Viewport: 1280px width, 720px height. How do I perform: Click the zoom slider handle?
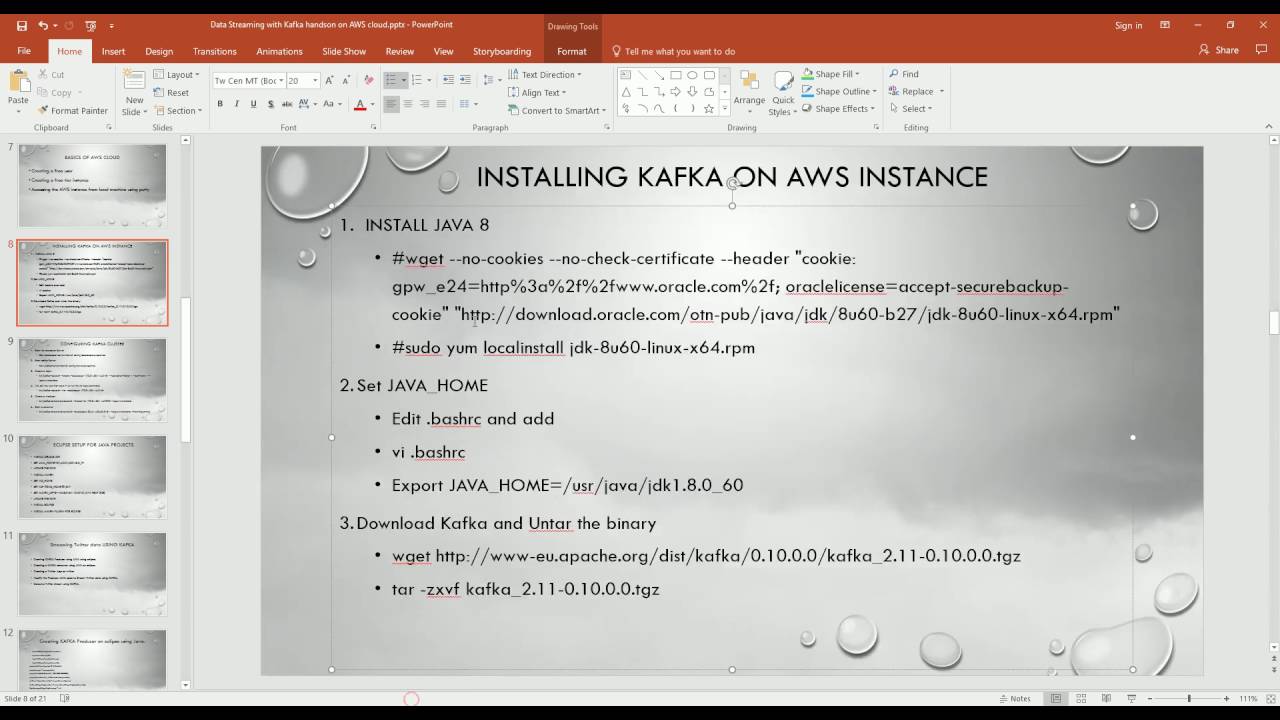[1189, 698]
